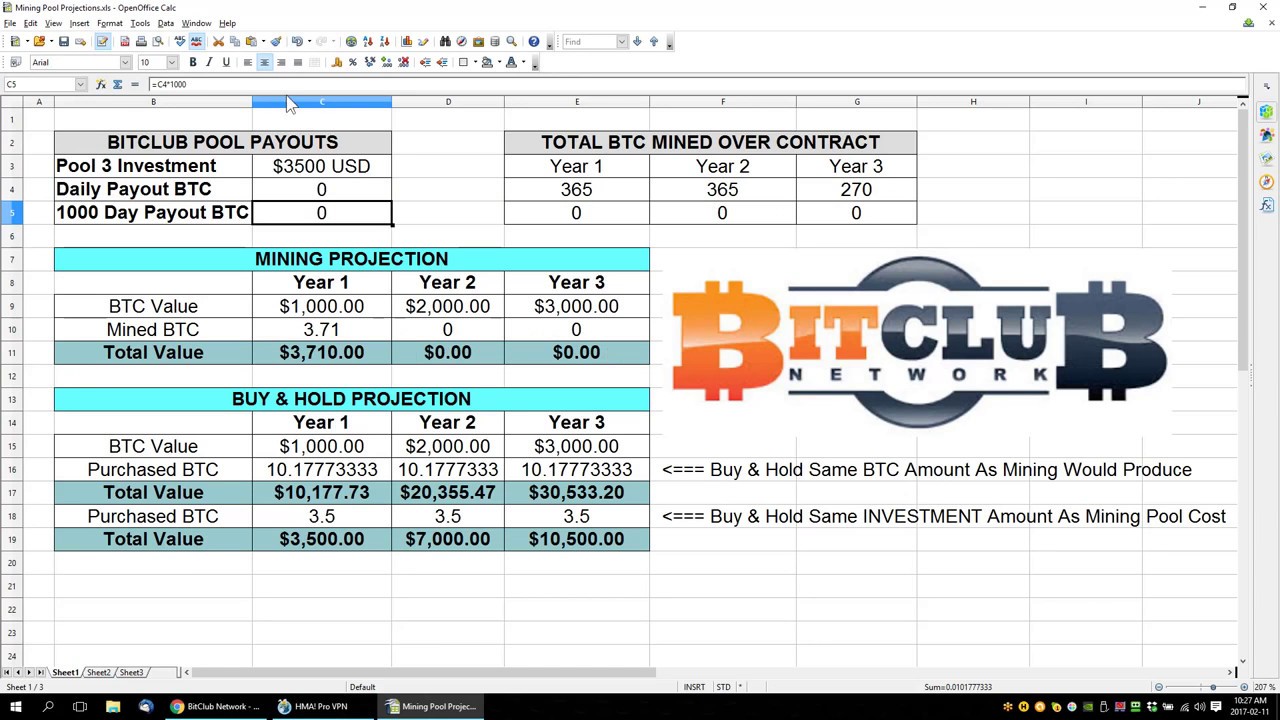Screen dimensions: 1280x720
Task: Open Page Preview icon
Action: click(157, 41)
